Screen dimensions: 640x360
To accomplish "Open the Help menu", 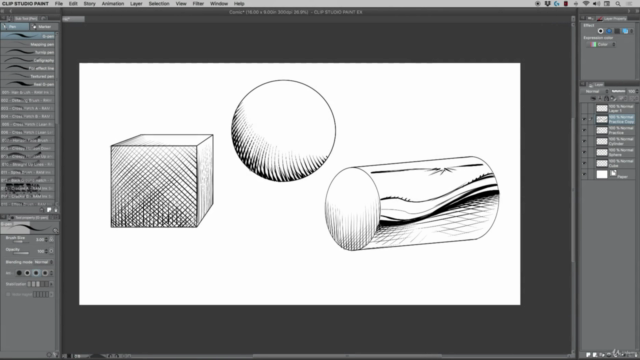I will (x=239, y=4).
